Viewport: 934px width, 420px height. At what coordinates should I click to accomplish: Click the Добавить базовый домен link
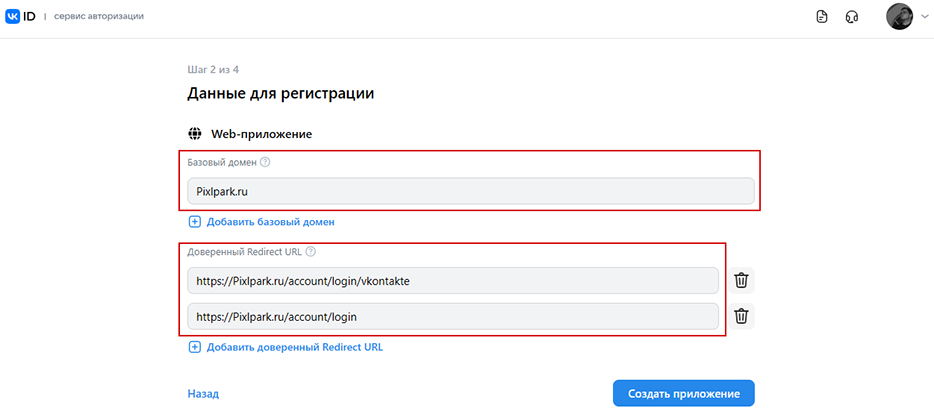click(x=270, y=222)
